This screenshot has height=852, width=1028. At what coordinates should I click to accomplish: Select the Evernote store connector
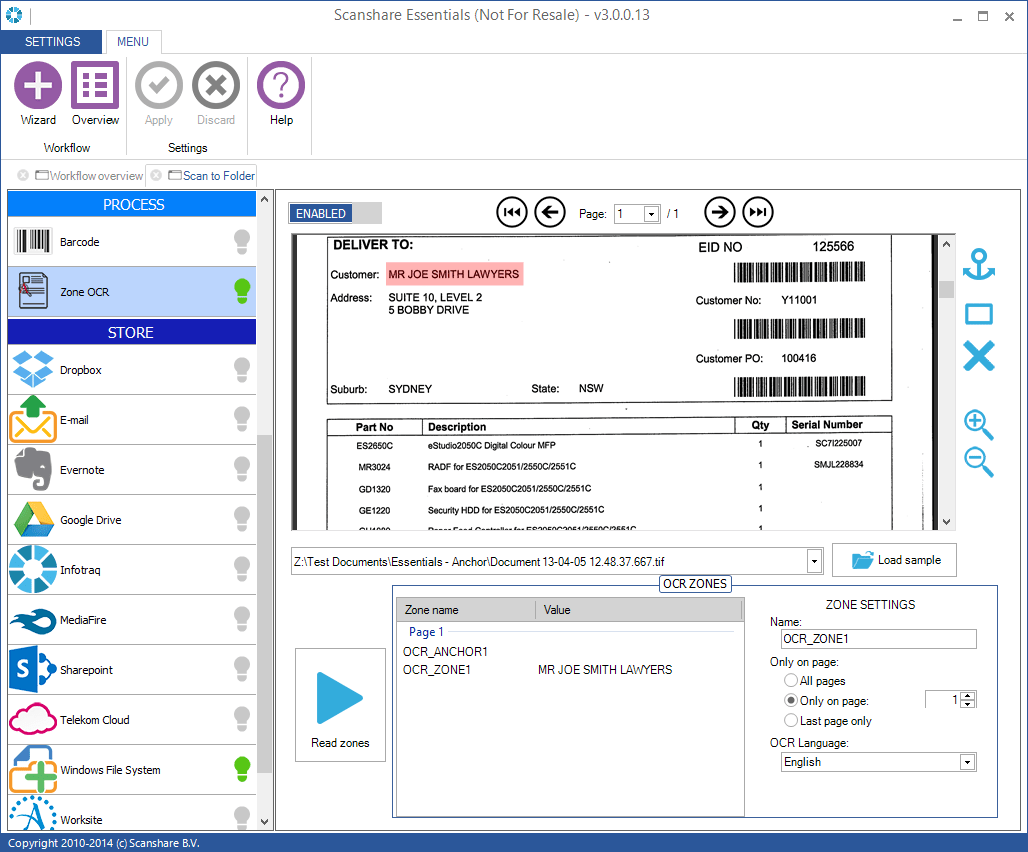click(132, 470)
